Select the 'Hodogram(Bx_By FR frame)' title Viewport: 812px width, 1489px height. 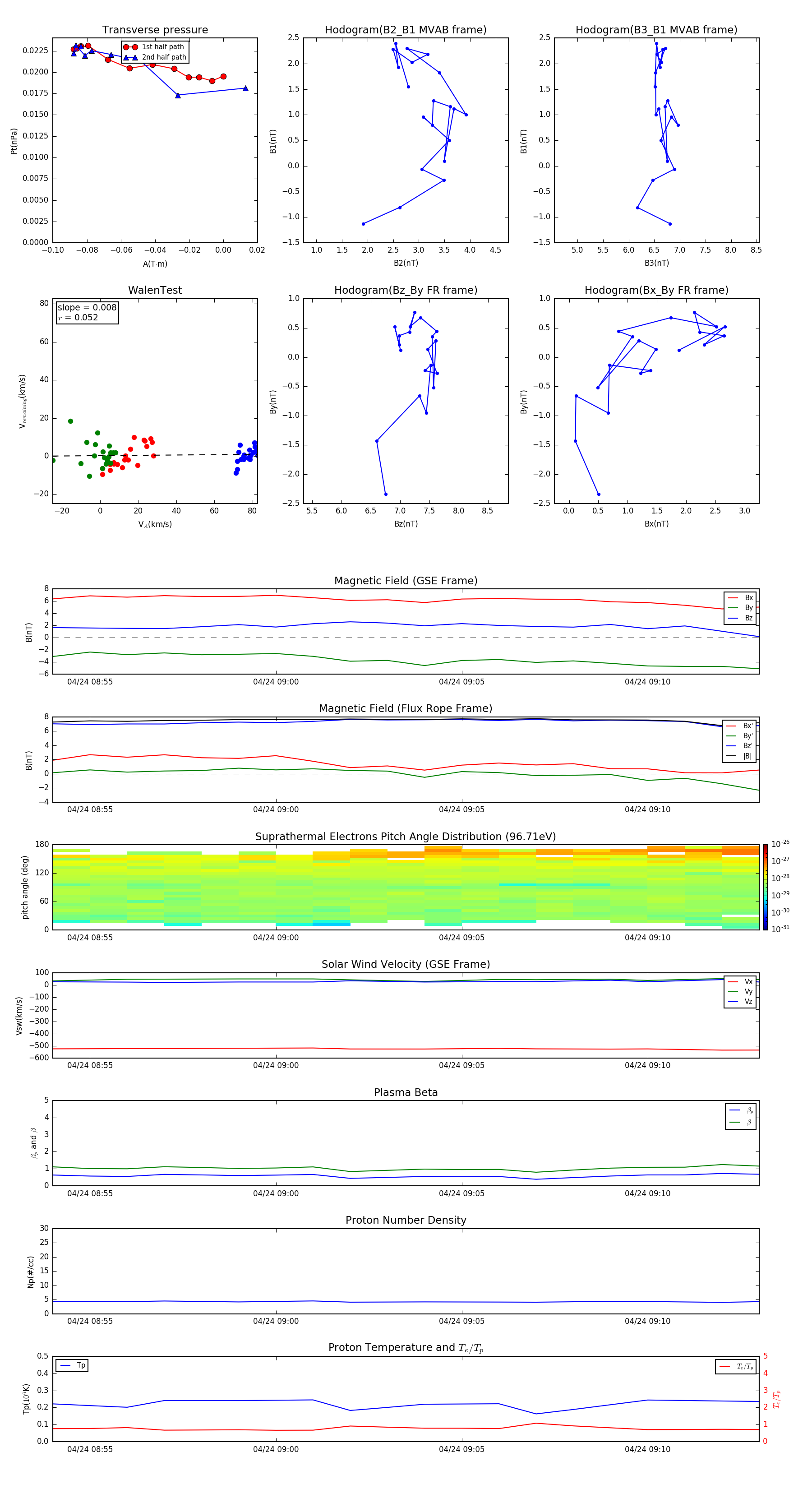coord(656,290)
